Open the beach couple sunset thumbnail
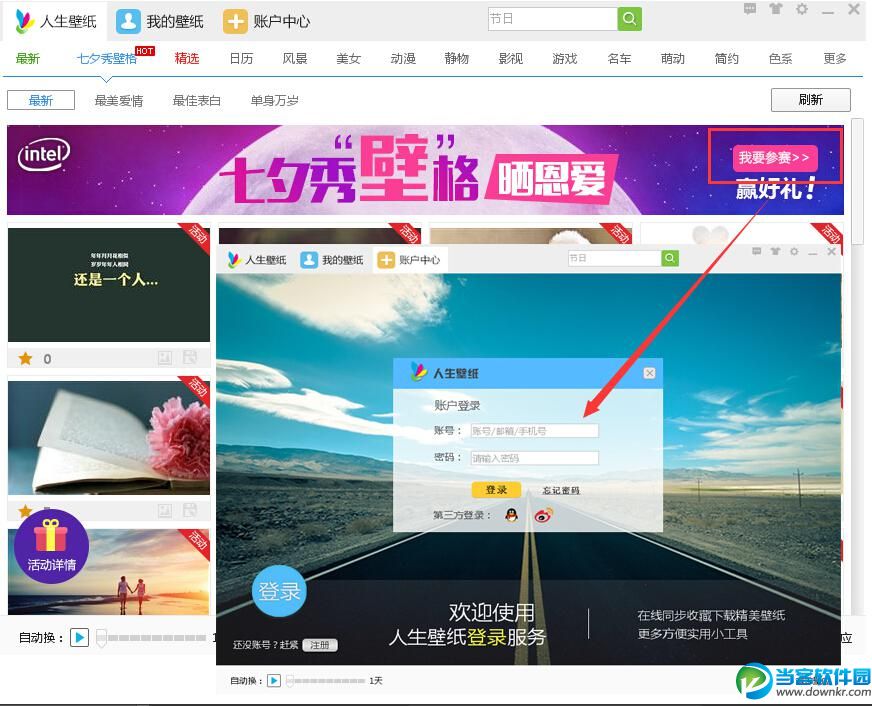Screen dimensions: 872x706 (x=108, y=571)
